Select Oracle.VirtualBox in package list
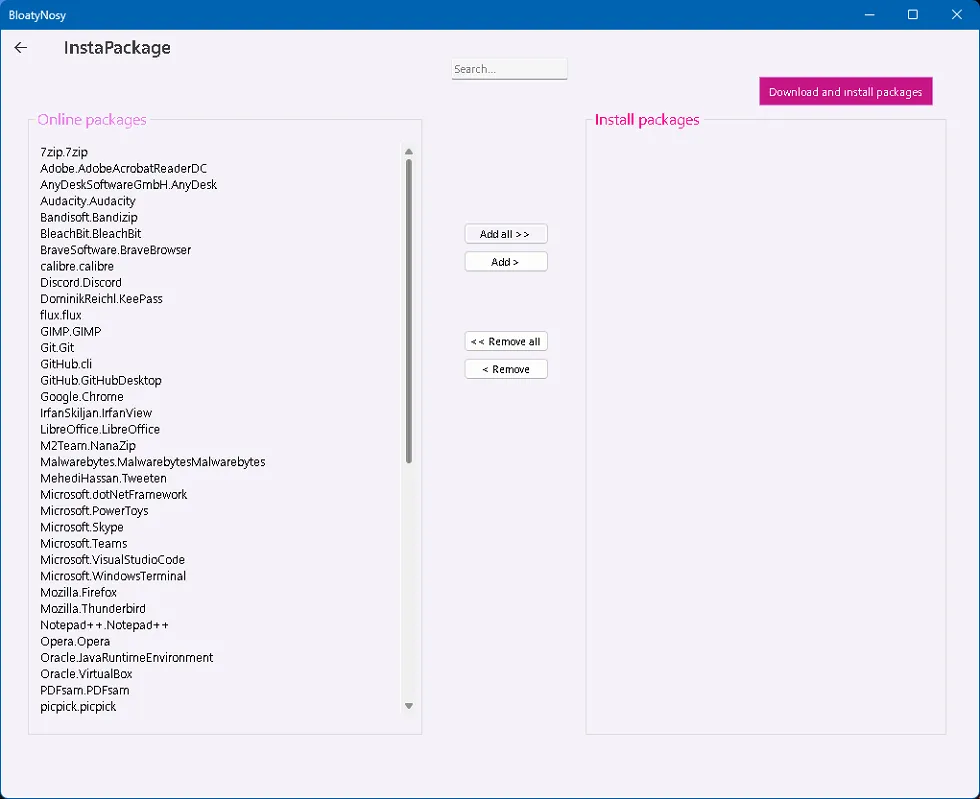Viewport: 980px width, 799px height. click(x=86, y=674)
